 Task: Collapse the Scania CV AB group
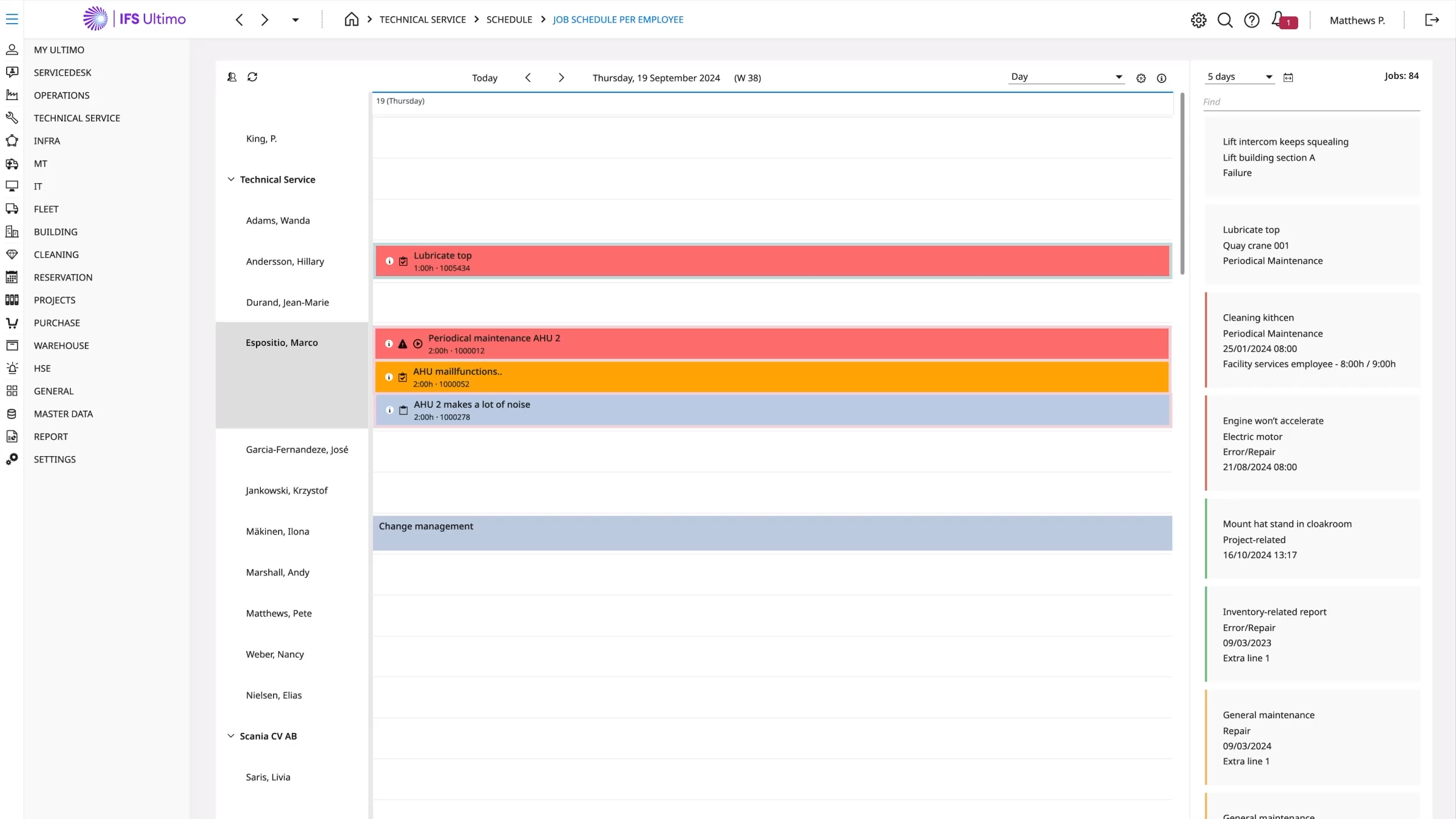click(x=231, y=735)
